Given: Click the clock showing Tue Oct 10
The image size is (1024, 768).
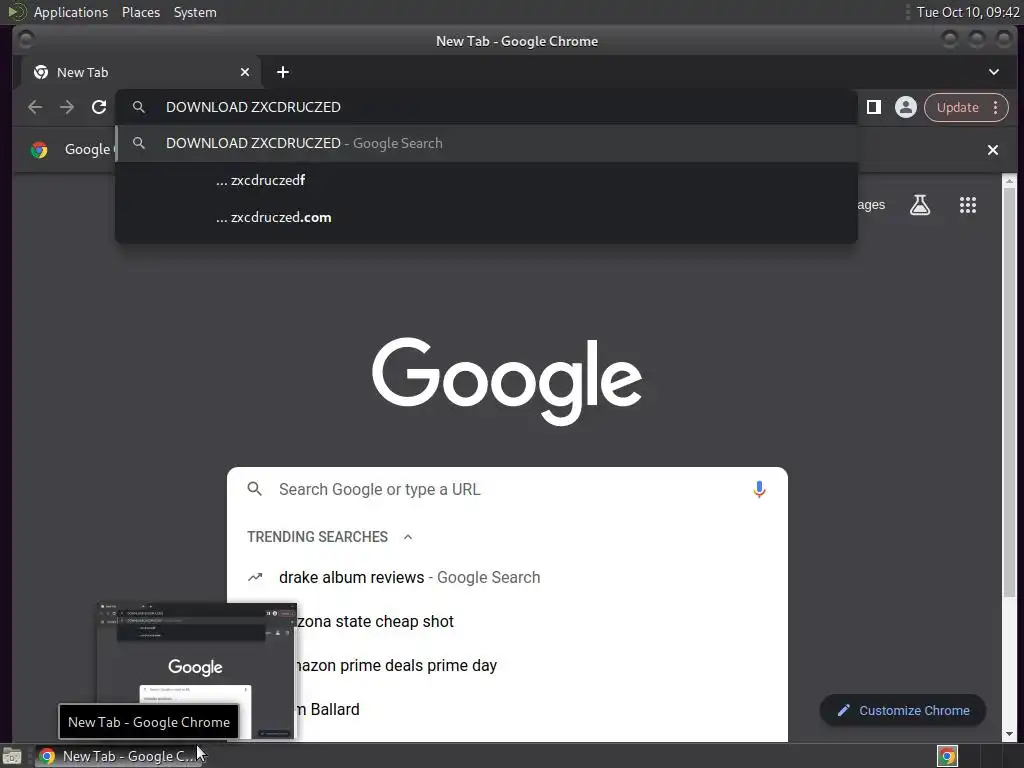Looking at the screenshot, I should pos(968,12).
